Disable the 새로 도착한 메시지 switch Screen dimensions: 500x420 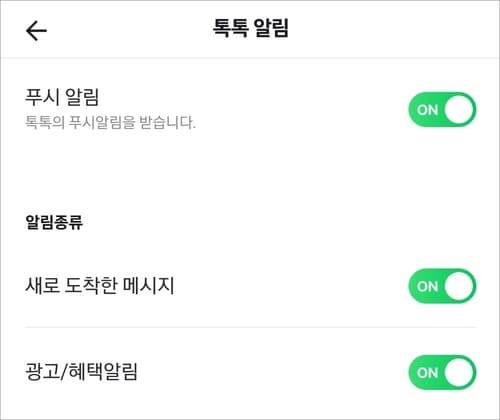[x=442, y=286]
